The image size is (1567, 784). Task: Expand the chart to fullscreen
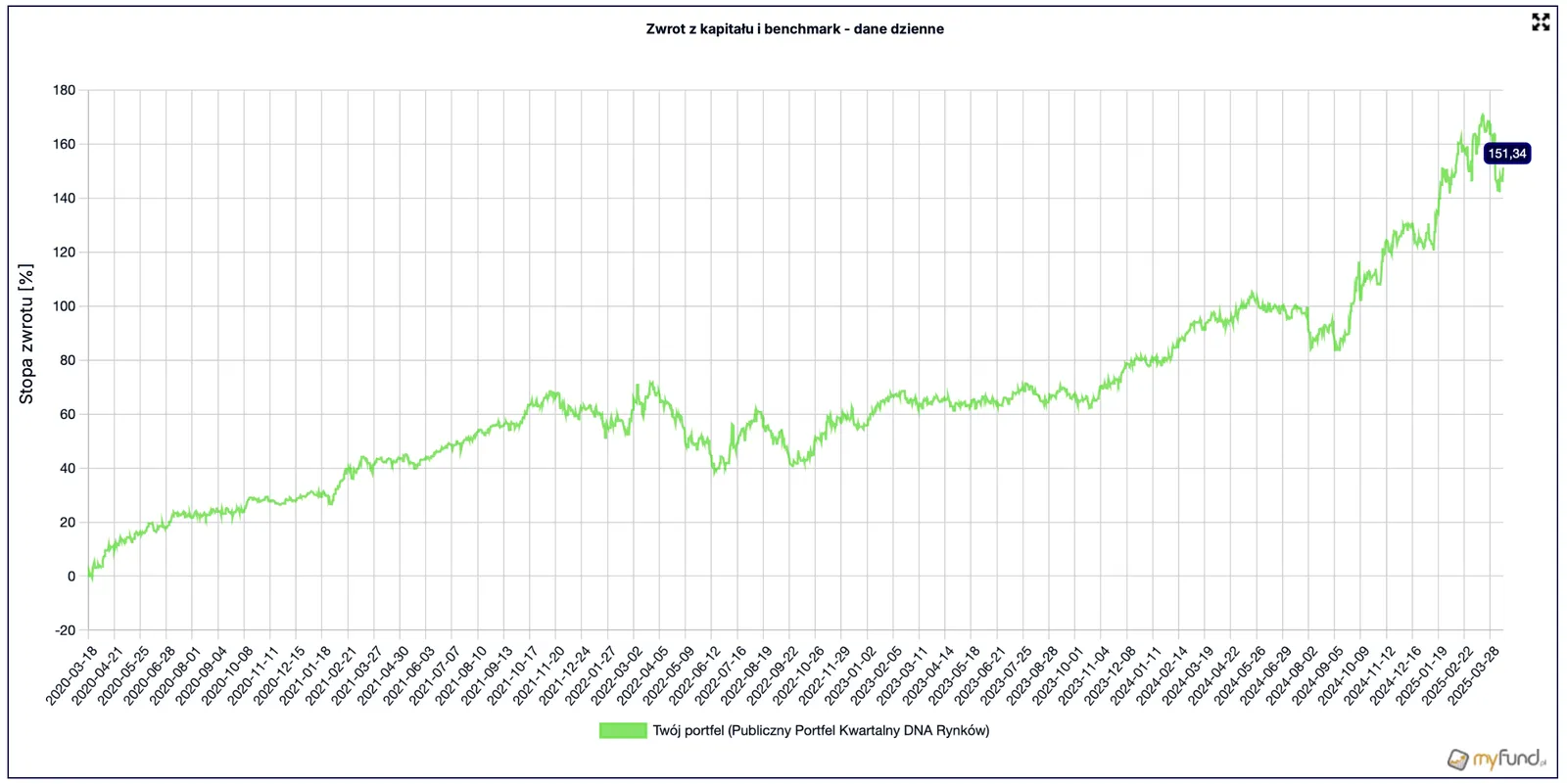pos(1541,22)
